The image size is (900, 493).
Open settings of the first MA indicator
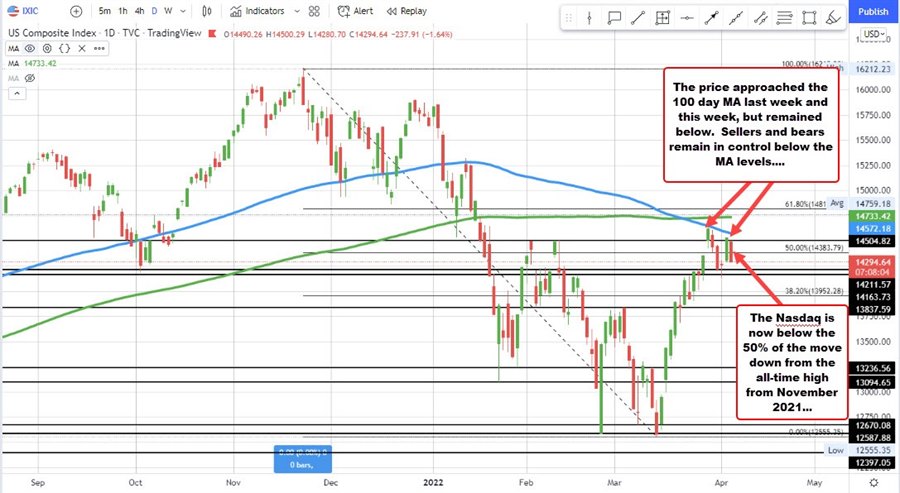(47, 48)
